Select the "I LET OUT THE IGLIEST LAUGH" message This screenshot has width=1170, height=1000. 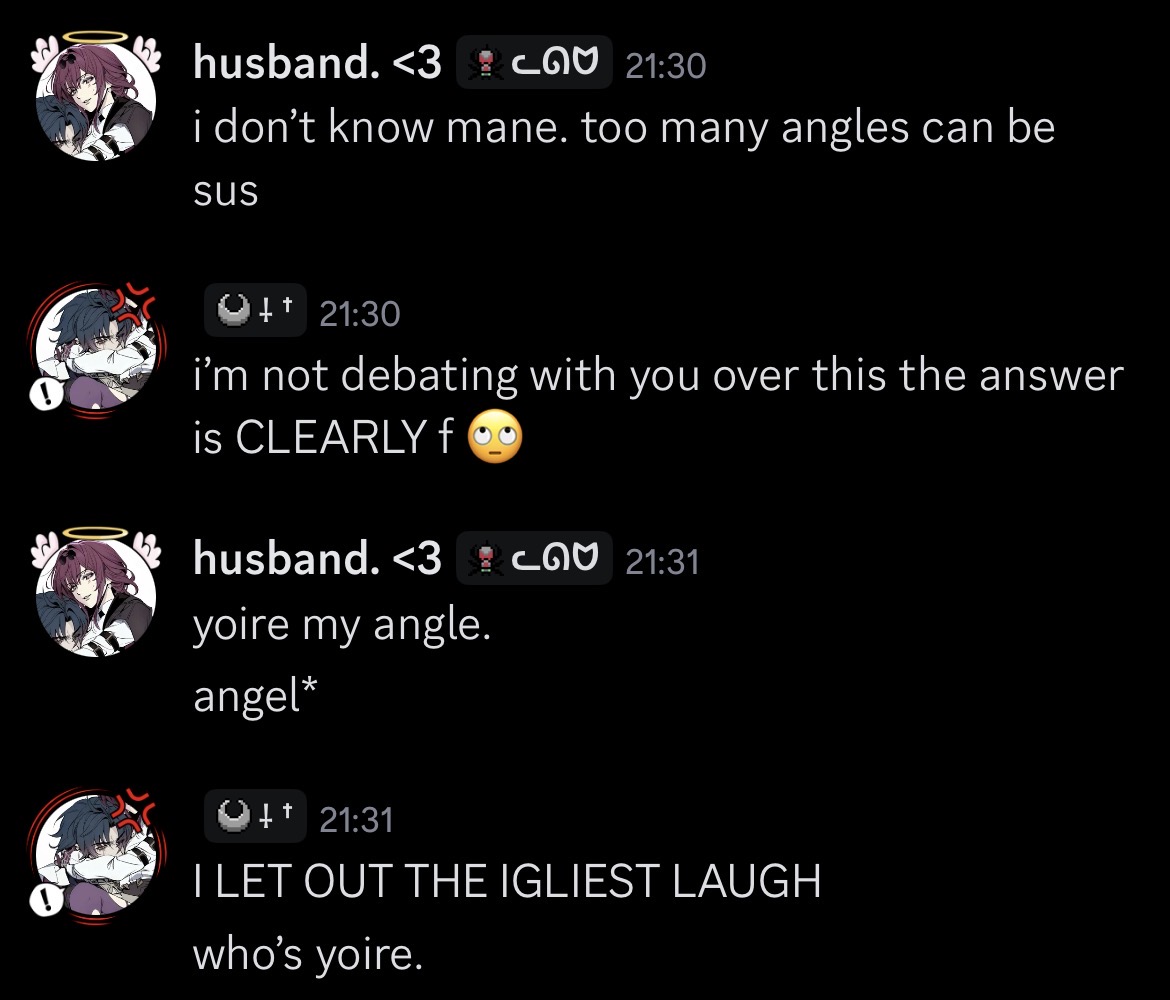click(507, 881)
